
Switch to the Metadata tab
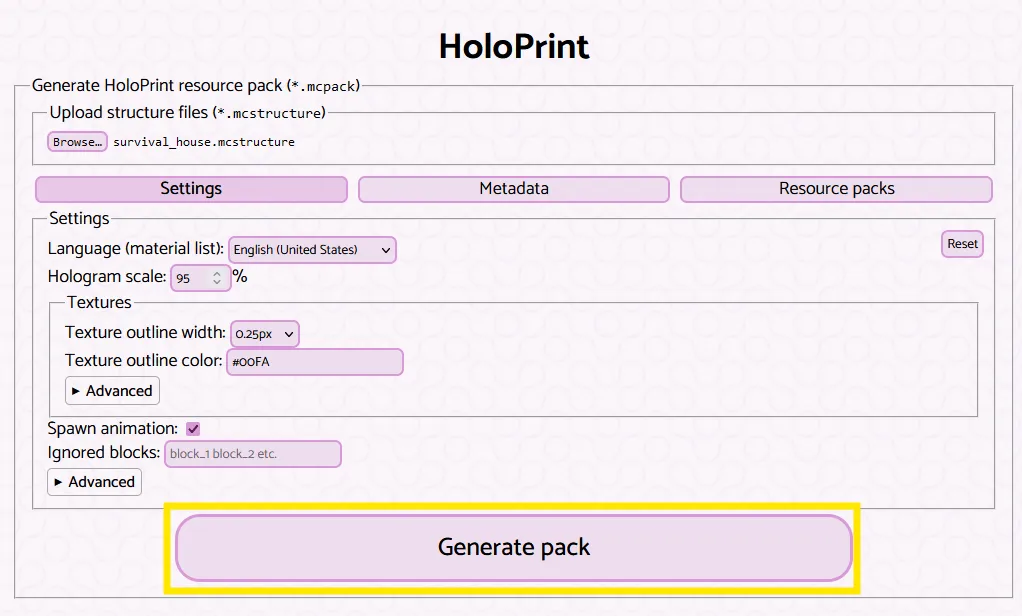[x=514, y=189]
